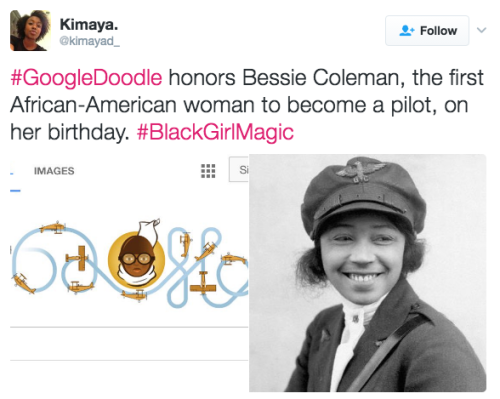Image resolution: width=500 pixels, height=399 pixels.
Task: Click the eagle badge on the cap
Action: coord(362,169)
